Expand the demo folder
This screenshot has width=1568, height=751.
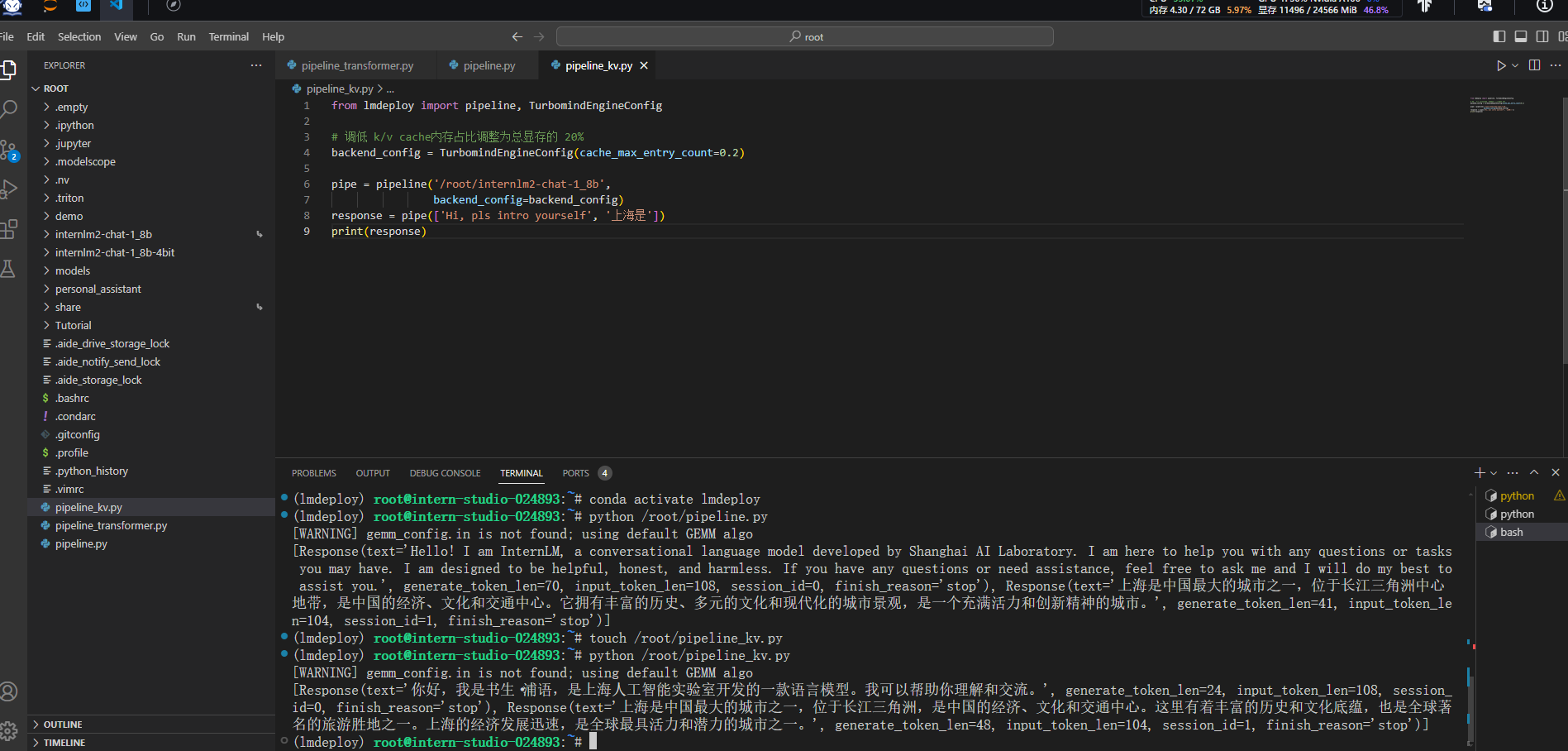(x=151, y=216)
